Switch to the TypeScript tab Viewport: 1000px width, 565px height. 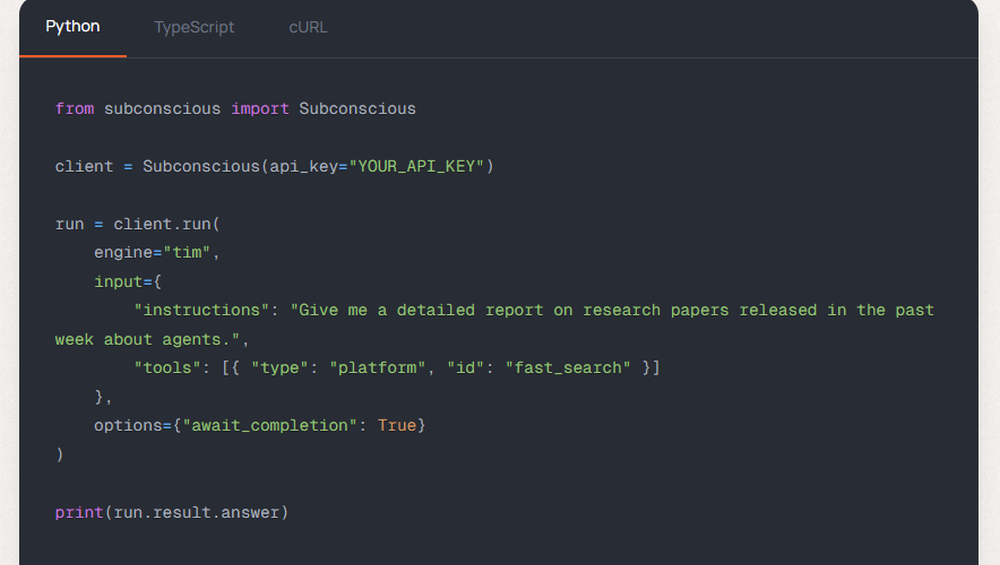coord(194,27)
